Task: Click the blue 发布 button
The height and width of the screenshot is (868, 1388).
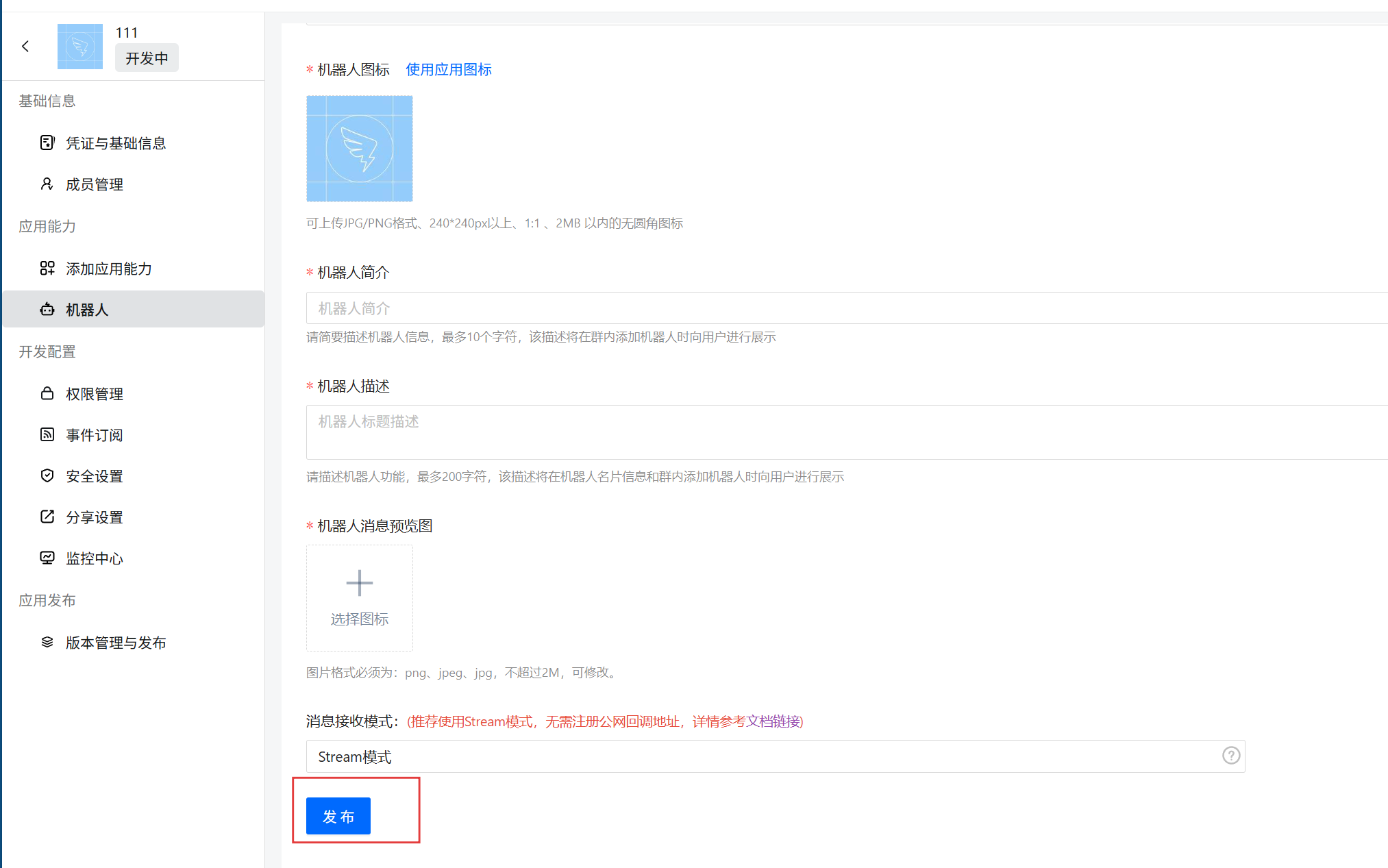Action: pyautogui.click(x=338, y=816)
